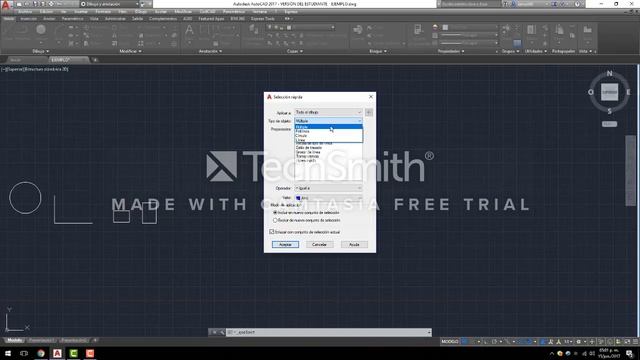Viewport: 640px width, 360px height.
Task: Click the green Camtasia taskbar icon
Action: [x=73, y=353]
